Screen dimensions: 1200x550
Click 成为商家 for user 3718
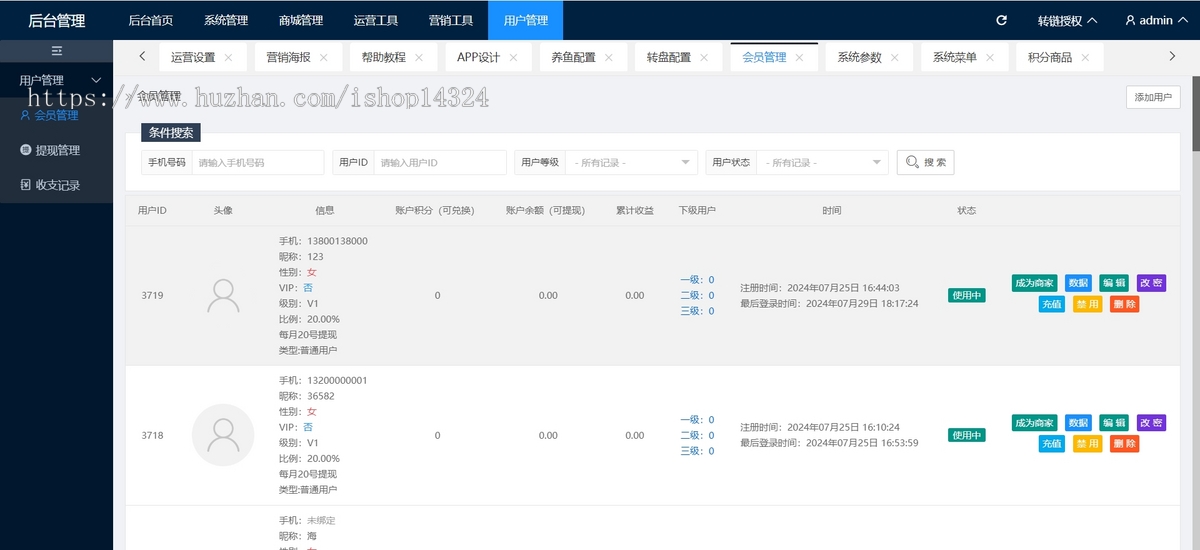point(1035,423)
